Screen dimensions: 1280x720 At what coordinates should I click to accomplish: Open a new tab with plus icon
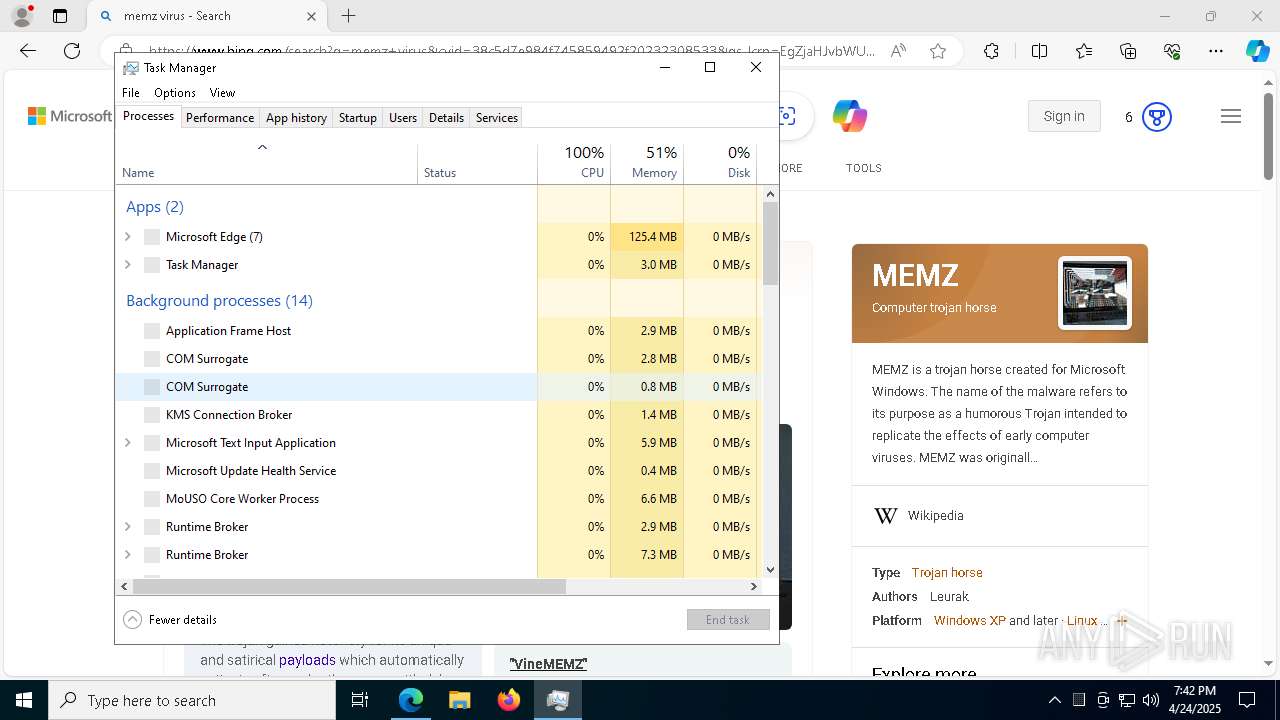[348, 16]
